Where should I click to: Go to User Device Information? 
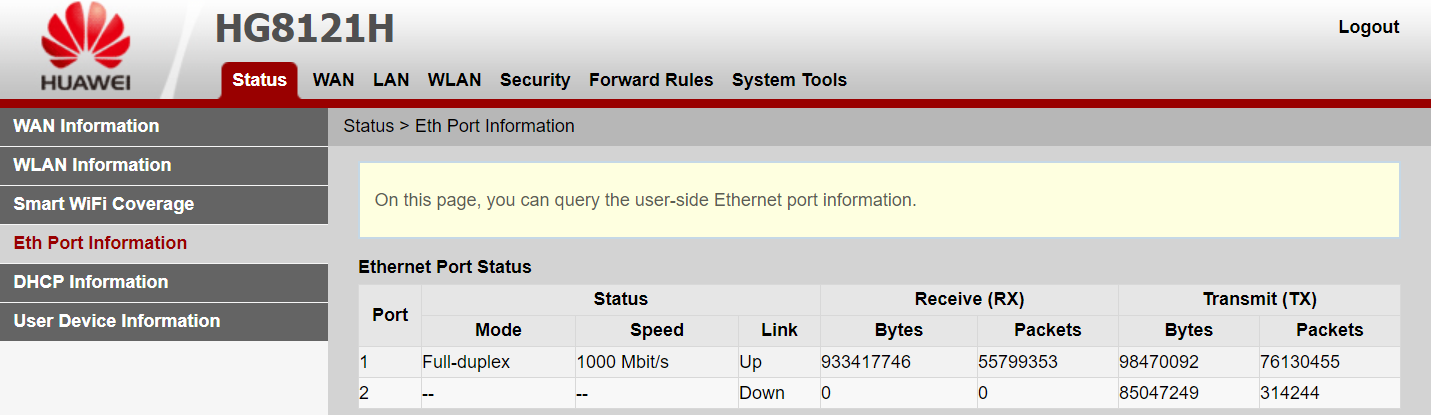pos(164,321)
